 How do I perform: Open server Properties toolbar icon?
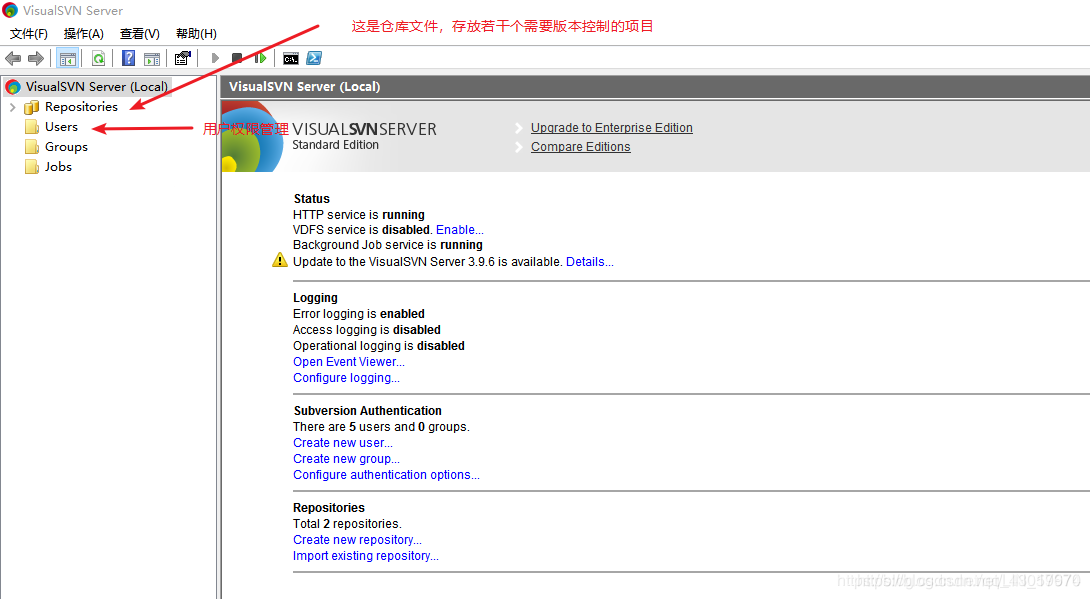183,58
